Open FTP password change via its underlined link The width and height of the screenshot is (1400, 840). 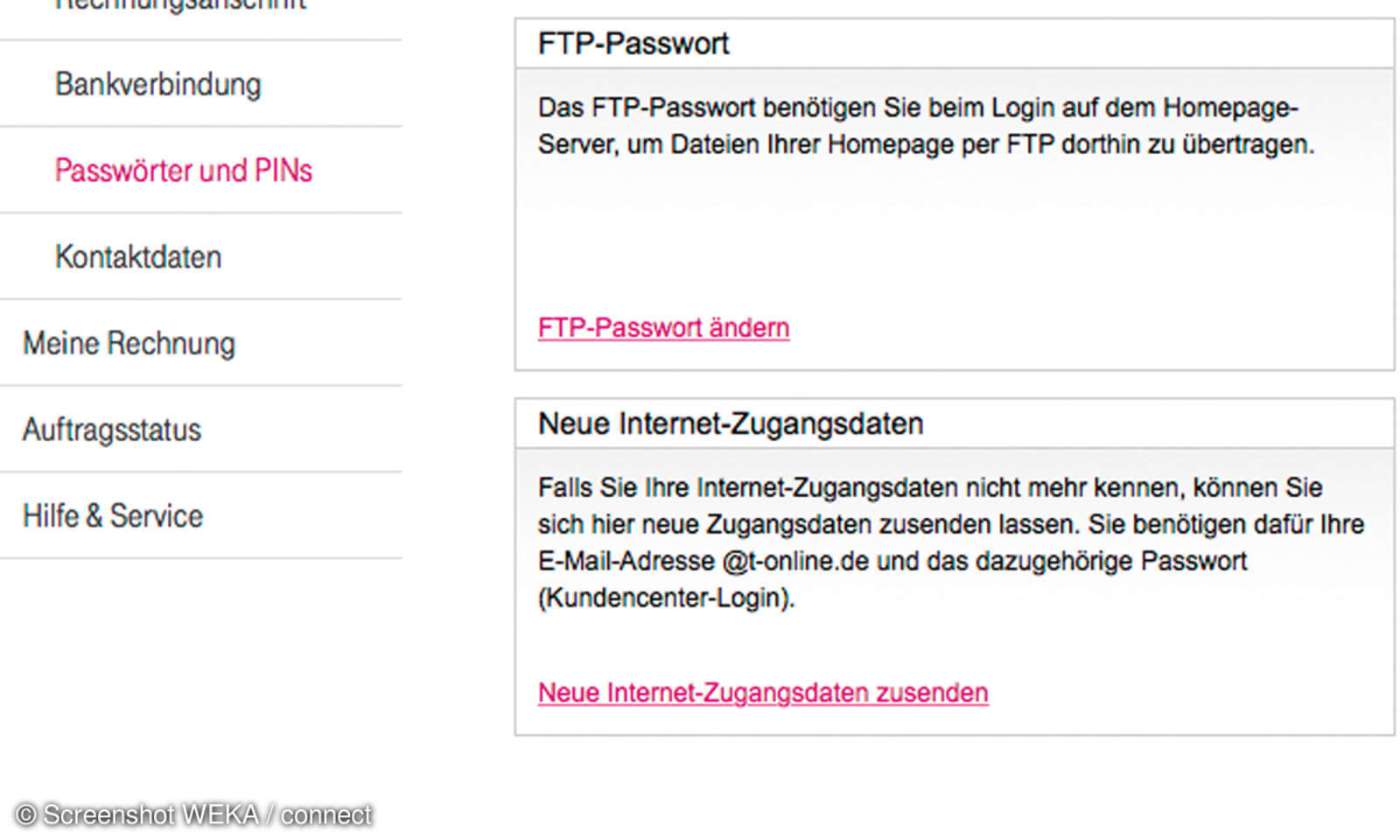coord(662,327)
